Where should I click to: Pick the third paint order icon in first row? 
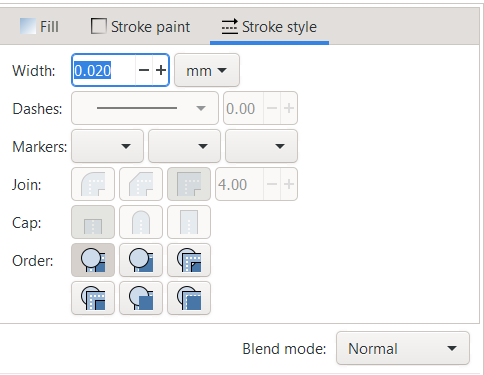[x=189, y=260]
